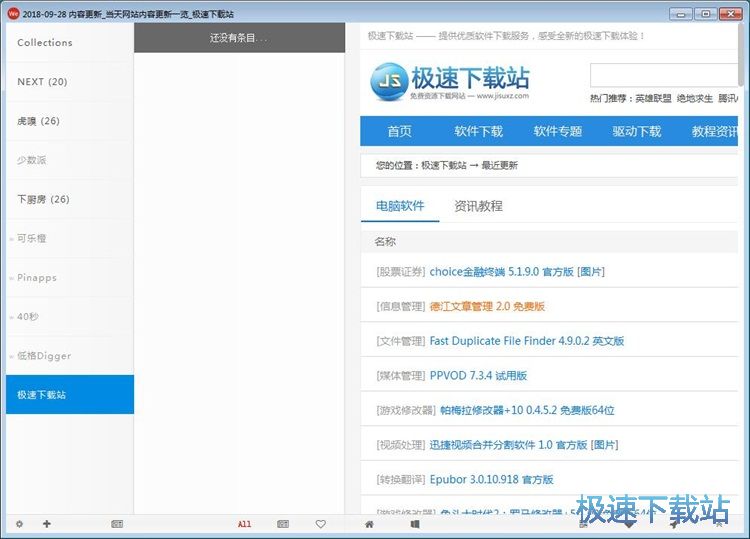Image resolution: width=750 pixels, height=539 pixels.
Task: Select the 可乐橙 feed
Action: pos(70,239)
